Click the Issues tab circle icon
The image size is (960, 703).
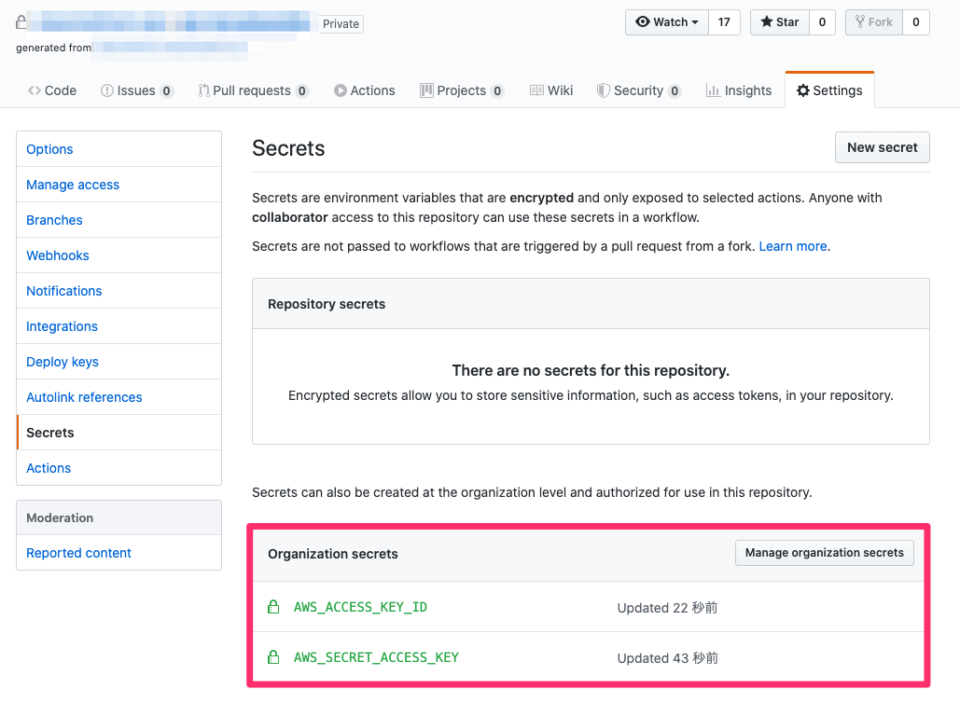[x=107, y=91]
